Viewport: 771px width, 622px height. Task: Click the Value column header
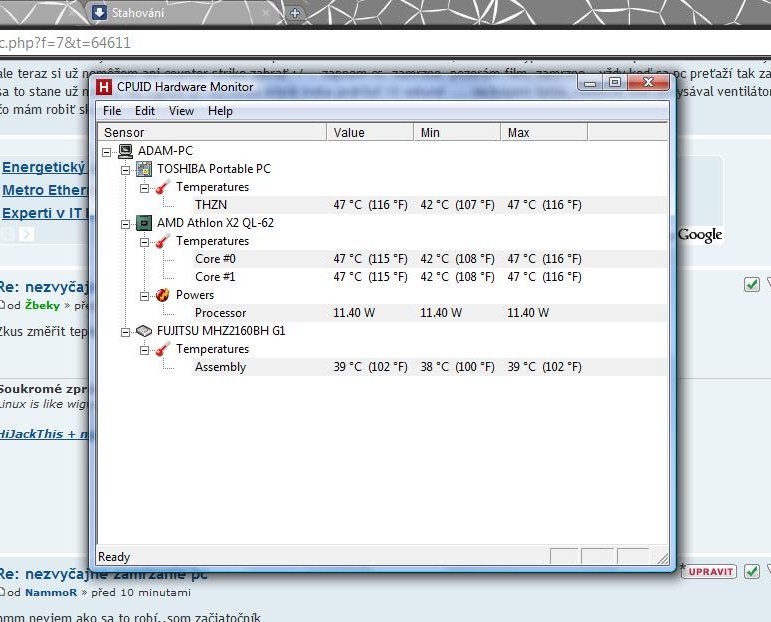click(x=370, y=133)
